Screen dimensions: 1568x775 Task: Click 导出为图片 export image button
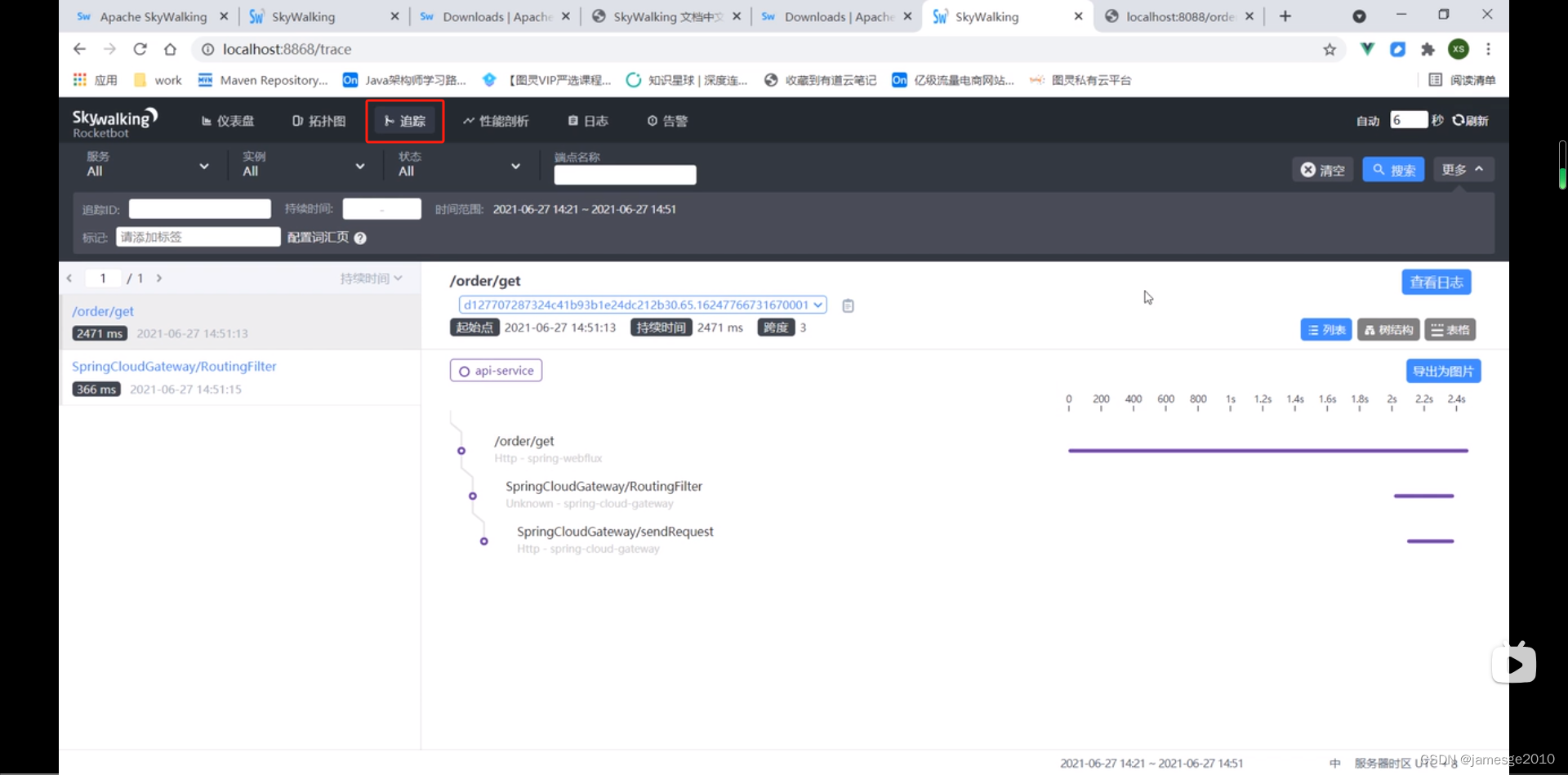pyautogui.click(x=1443, y=372)
